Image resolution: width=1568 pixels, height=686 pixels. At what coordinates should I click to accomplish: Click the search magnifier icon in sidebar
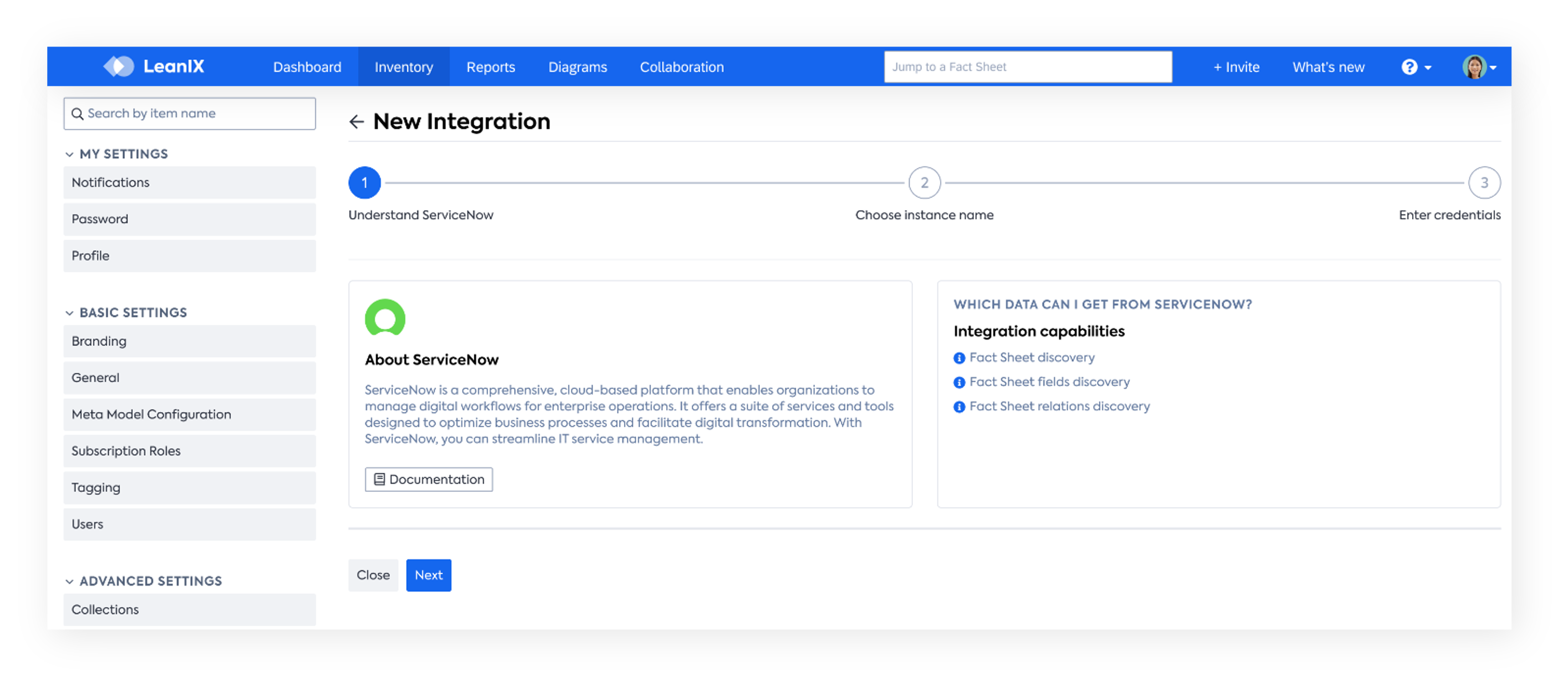click(77, 114)
